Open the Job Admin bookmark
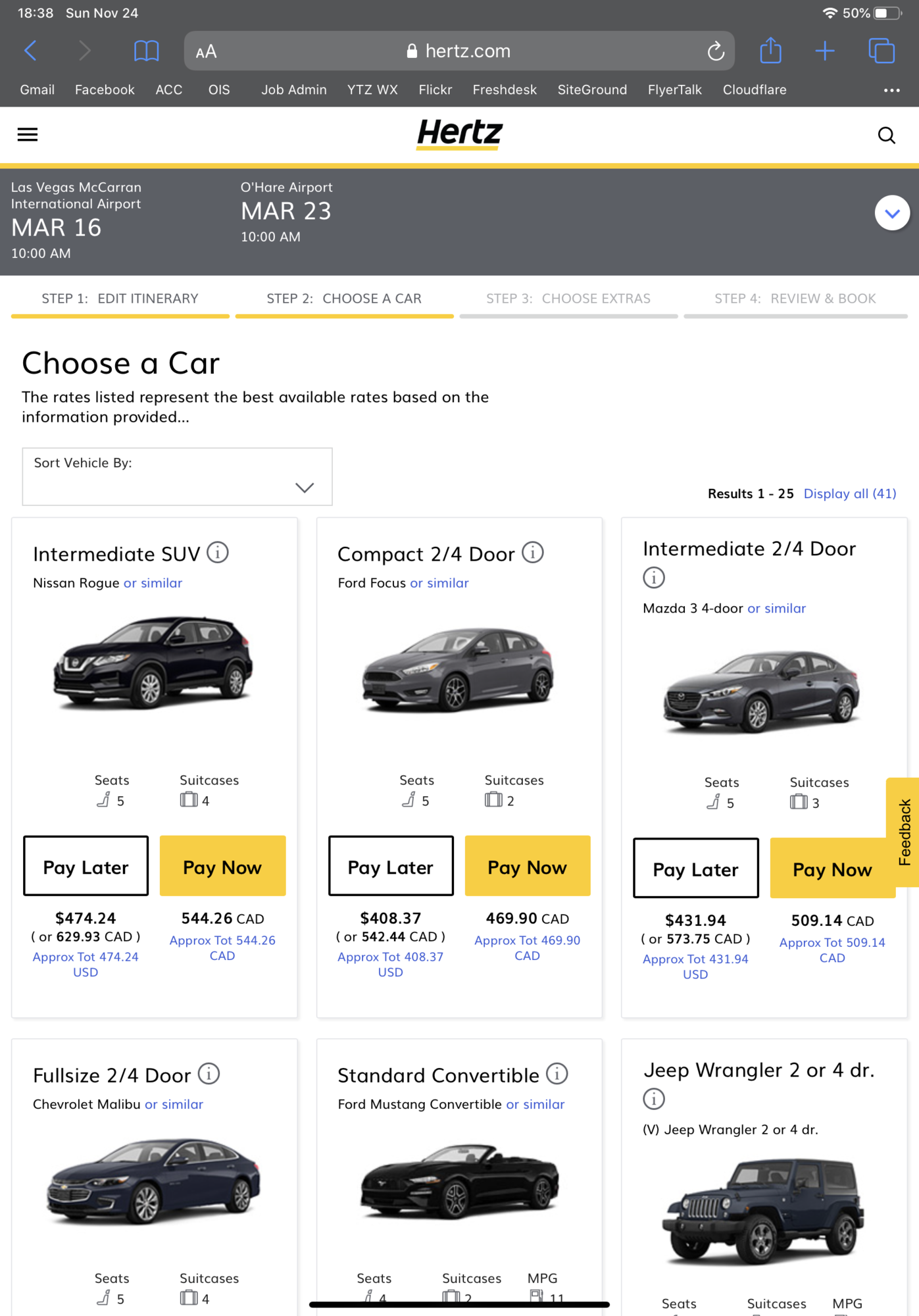The height and width of the screenshot is (1316, 919). click(x=293, y=90)
